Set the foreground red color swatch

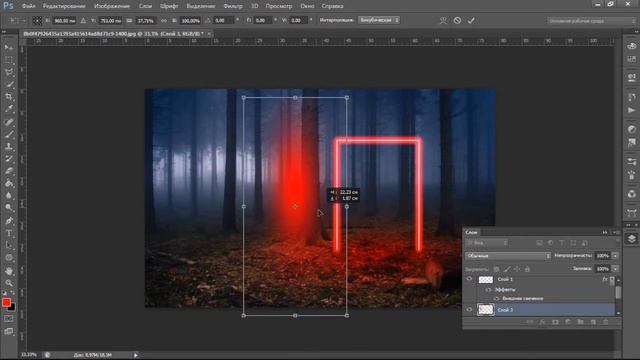pyautogui.click(x=6, y=302)
